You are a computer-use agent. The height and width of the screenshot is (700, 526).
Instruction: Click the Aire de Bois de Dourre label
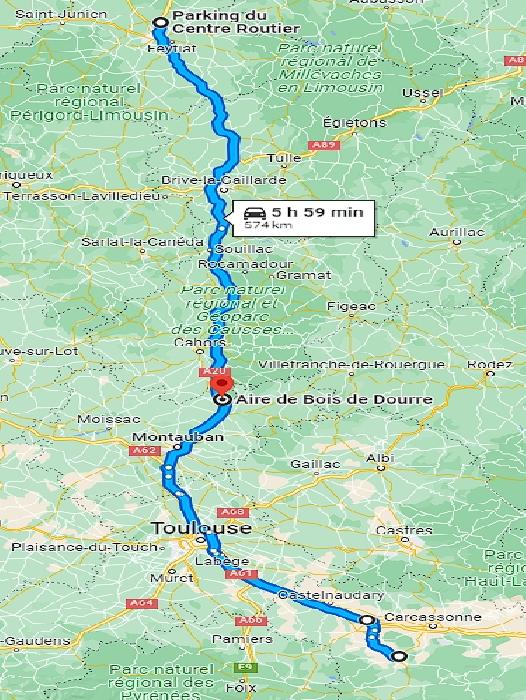click(x=334, y=399)
